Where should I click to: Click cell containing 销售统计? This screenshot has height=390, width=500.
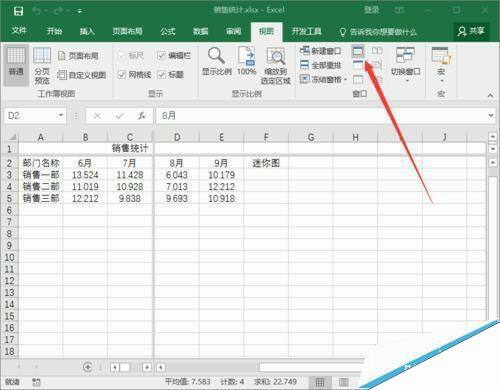(130, 148)
